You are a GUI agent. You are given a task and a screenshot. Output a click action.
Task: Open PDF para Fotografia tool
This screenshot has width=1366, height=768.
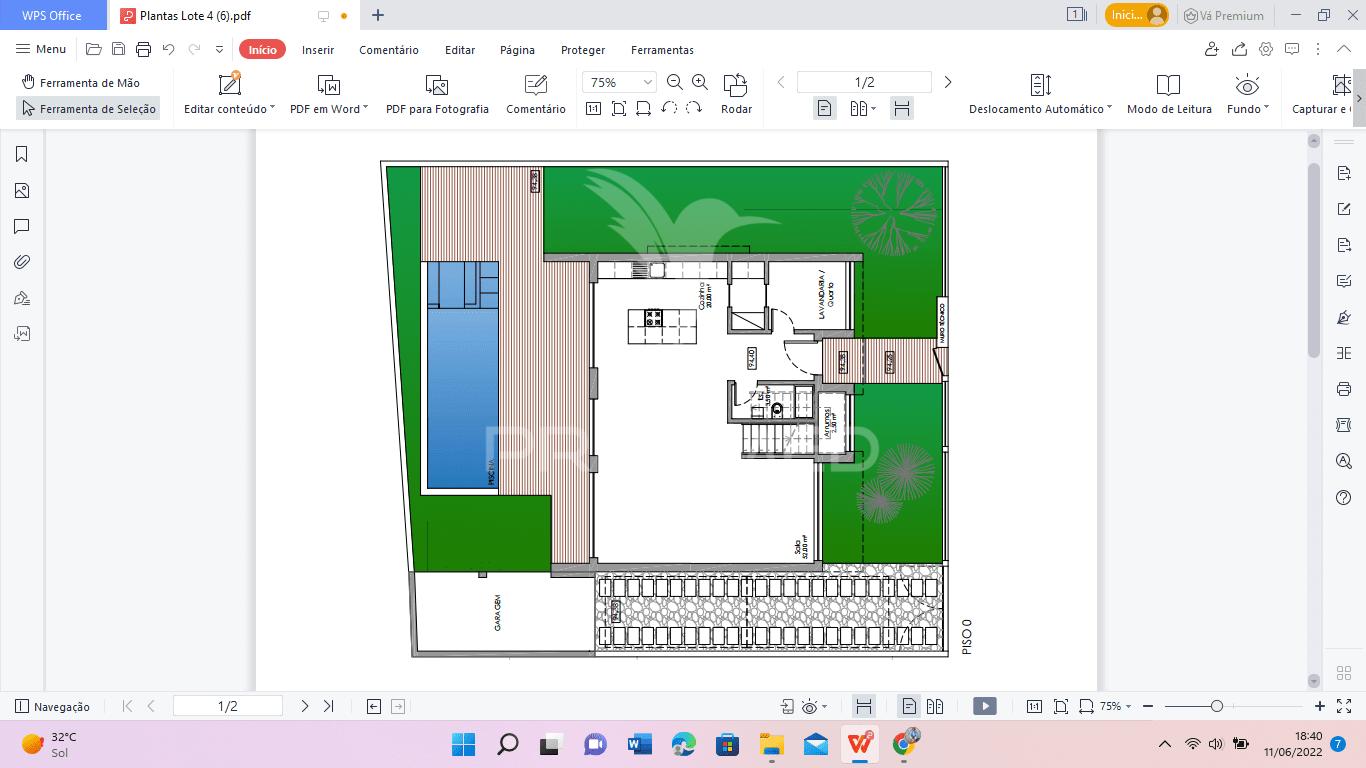[x=437, y=95]
